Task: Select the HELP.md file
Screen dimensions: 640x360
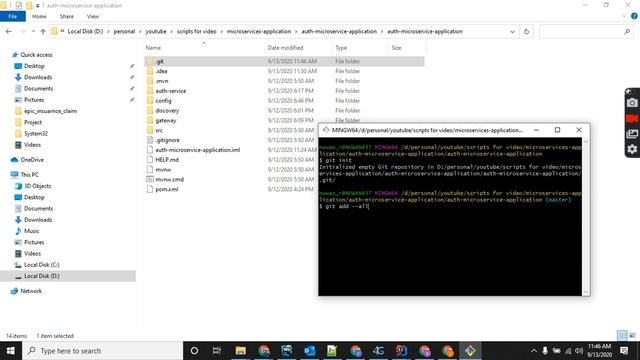Action: pos(167,160)
